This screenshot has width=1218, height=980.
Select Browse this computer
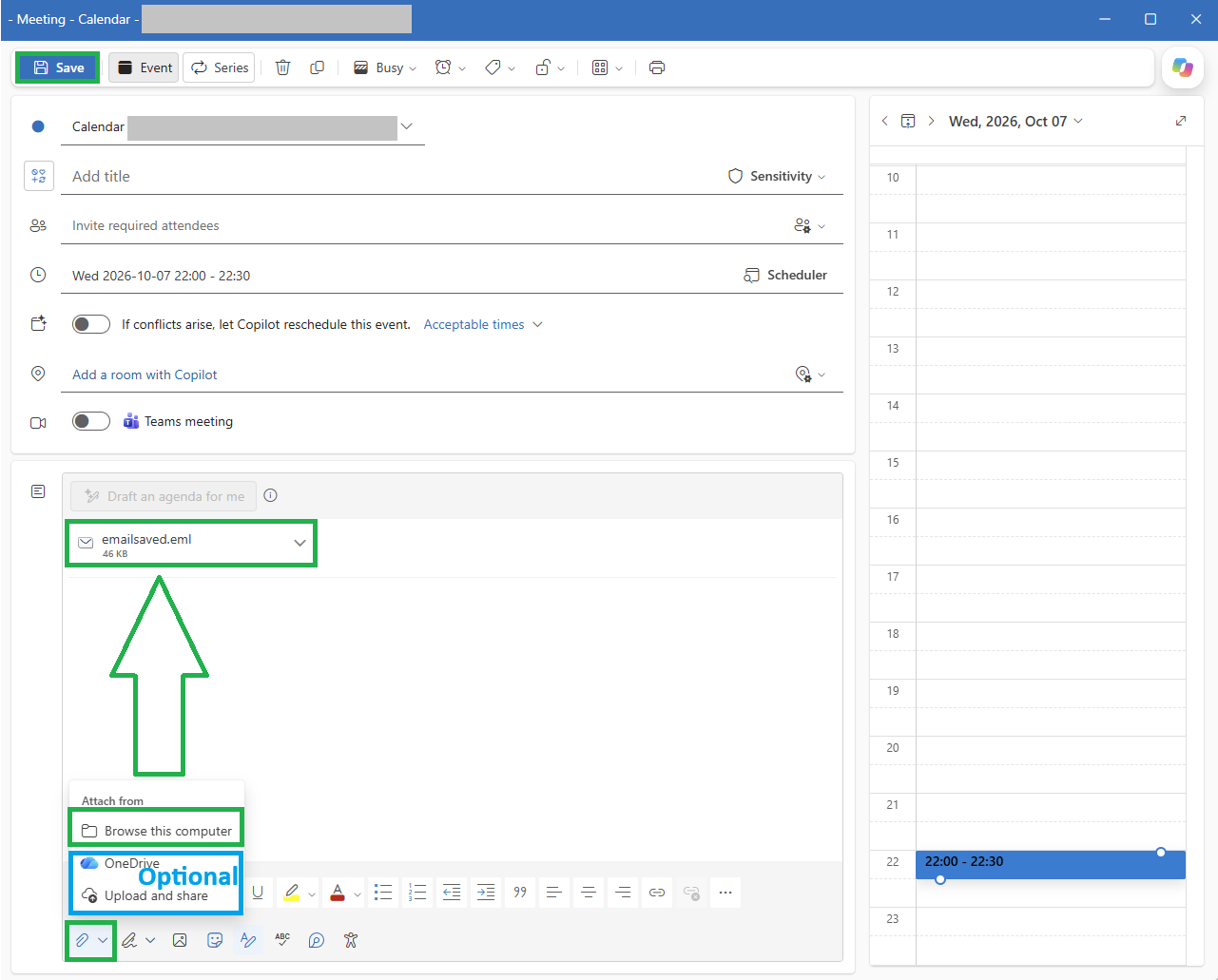pos(157,830)
